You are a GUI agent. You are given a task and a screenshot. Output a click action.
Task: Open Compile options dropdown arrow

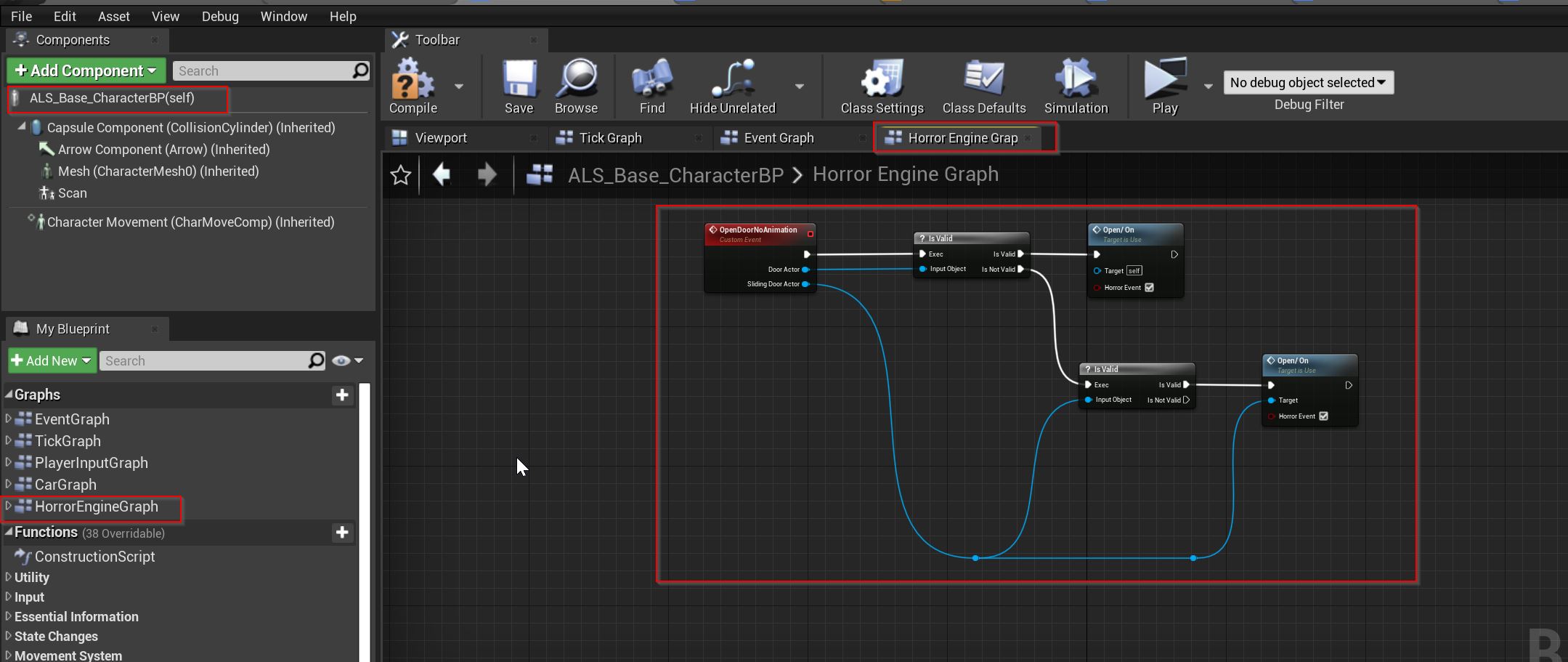click(459, 86)
